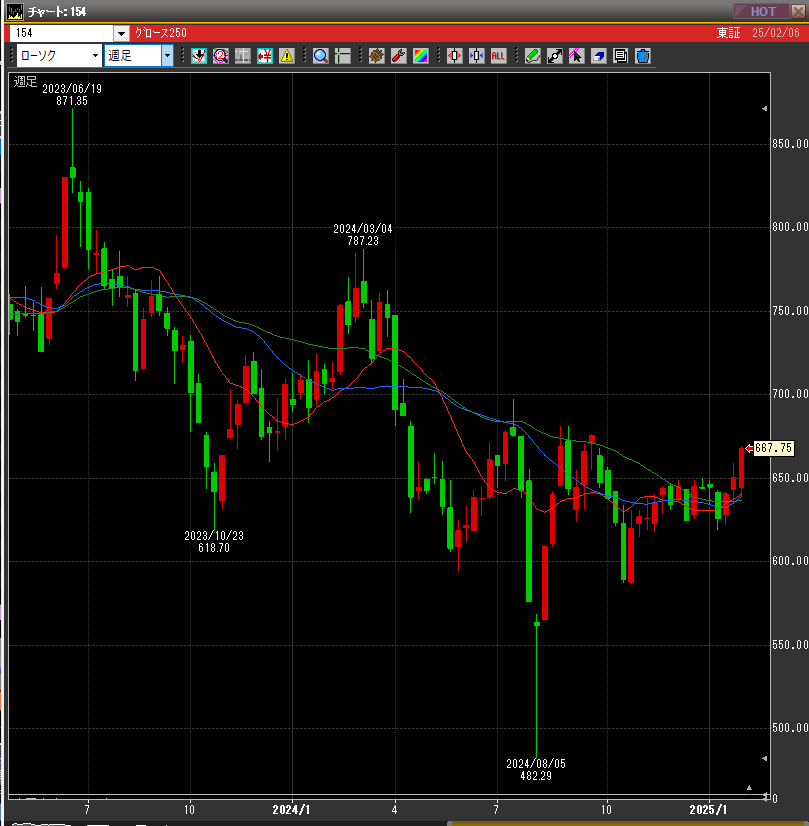Click the 750.00 price axis label

click(x=790, y=311)
